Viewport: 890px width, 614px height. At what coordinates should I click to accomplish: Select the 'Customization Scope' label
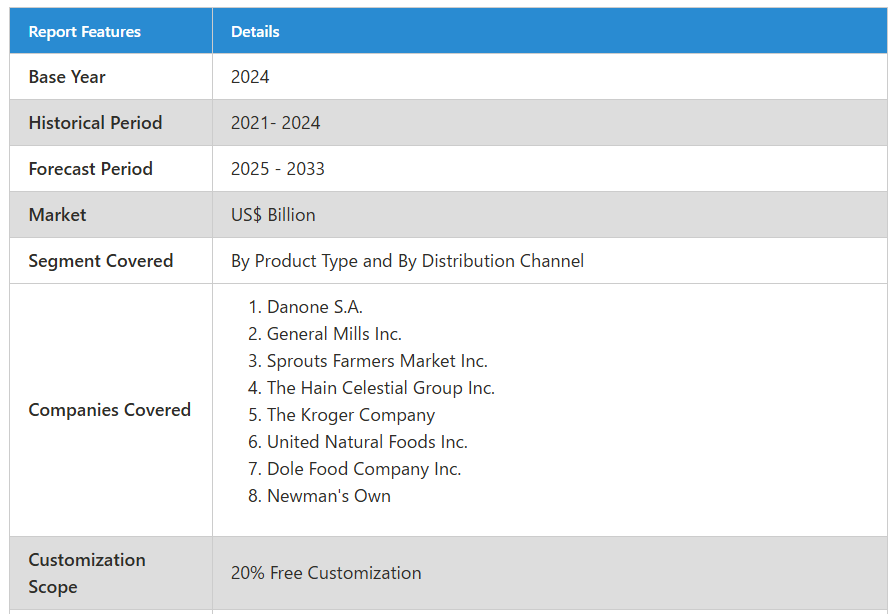[87, 573]
